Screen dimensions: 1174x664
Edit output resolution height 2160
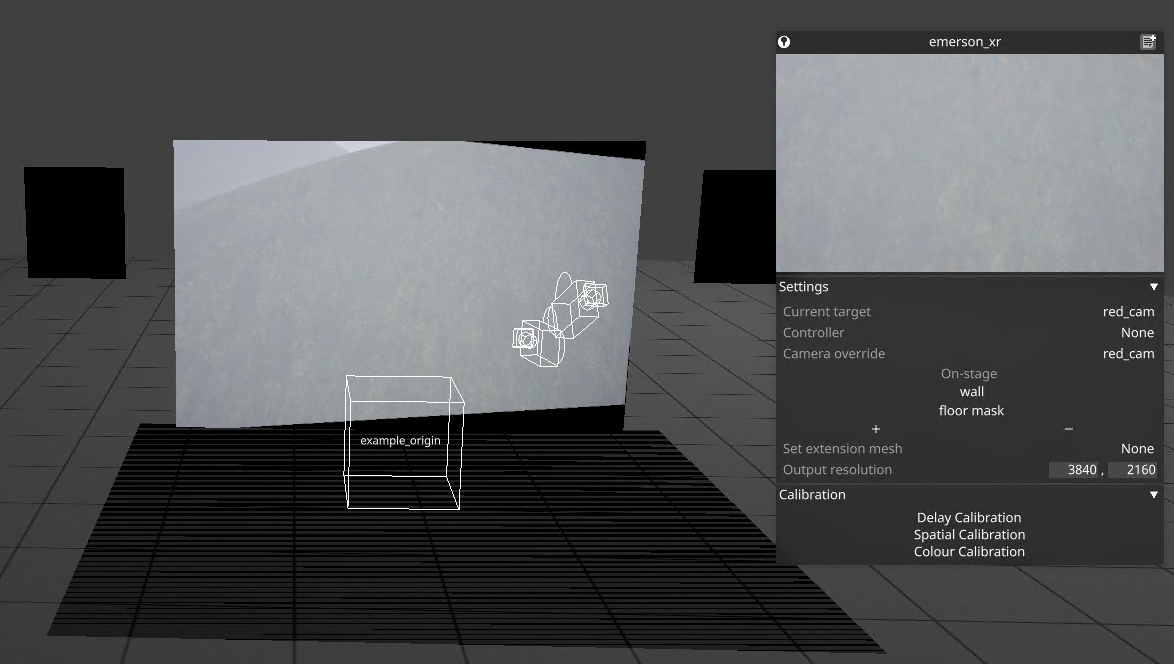(x=1132, y=469)
